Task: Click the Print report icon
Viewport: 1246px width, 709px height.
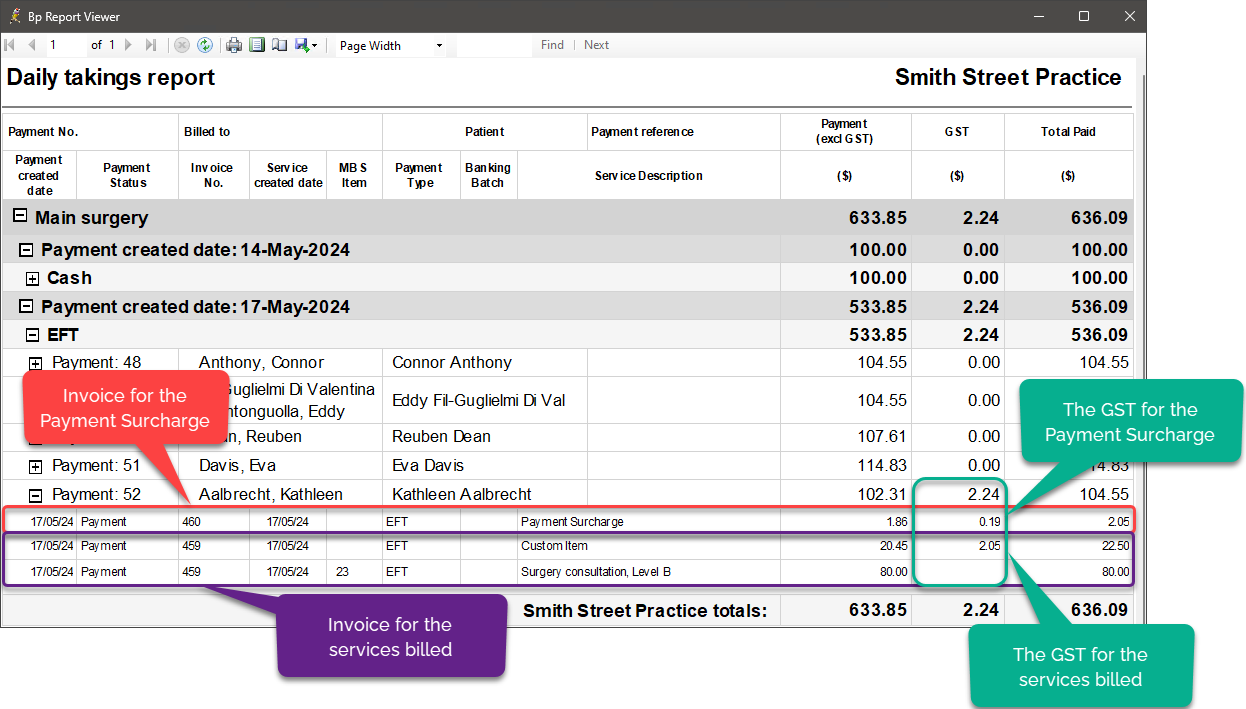Action: [234, 45]
